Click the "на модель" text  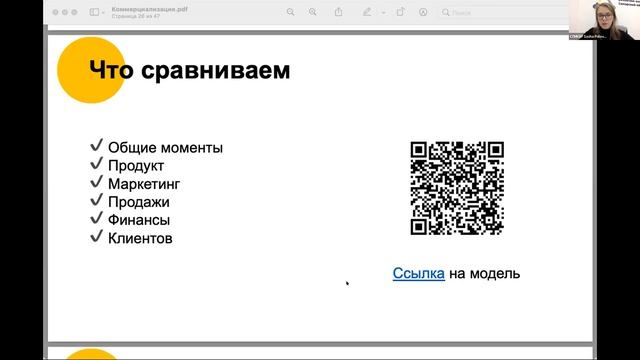coord(484,273)
